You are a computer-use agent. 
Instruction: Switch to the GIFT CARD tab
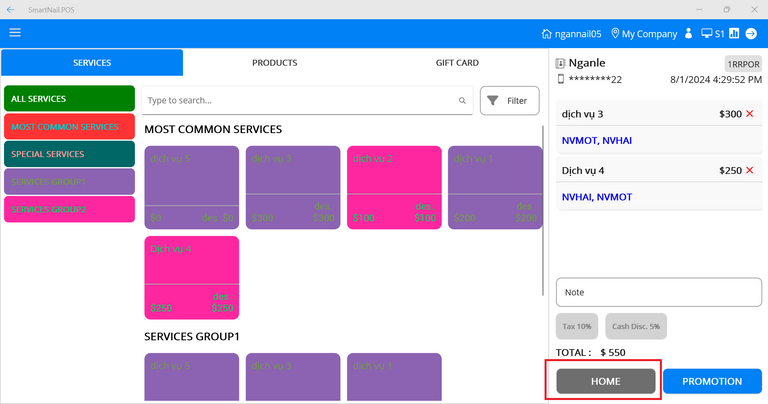pos(456,63)
